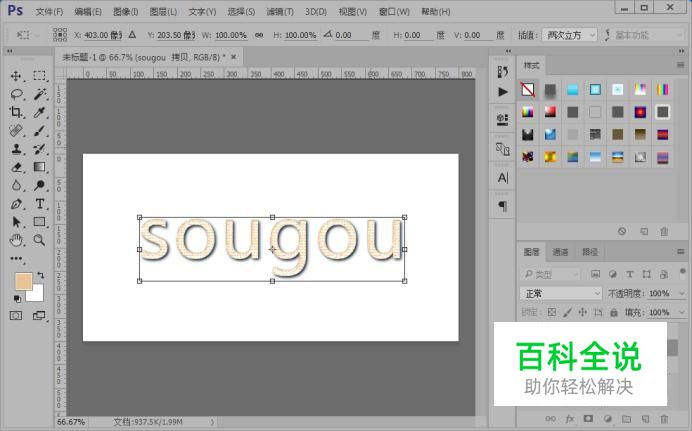Image resolution: width=692 pixels, height=431 pixels.
Task: Open the 图层(L) menu
Action: click(163, 12)
